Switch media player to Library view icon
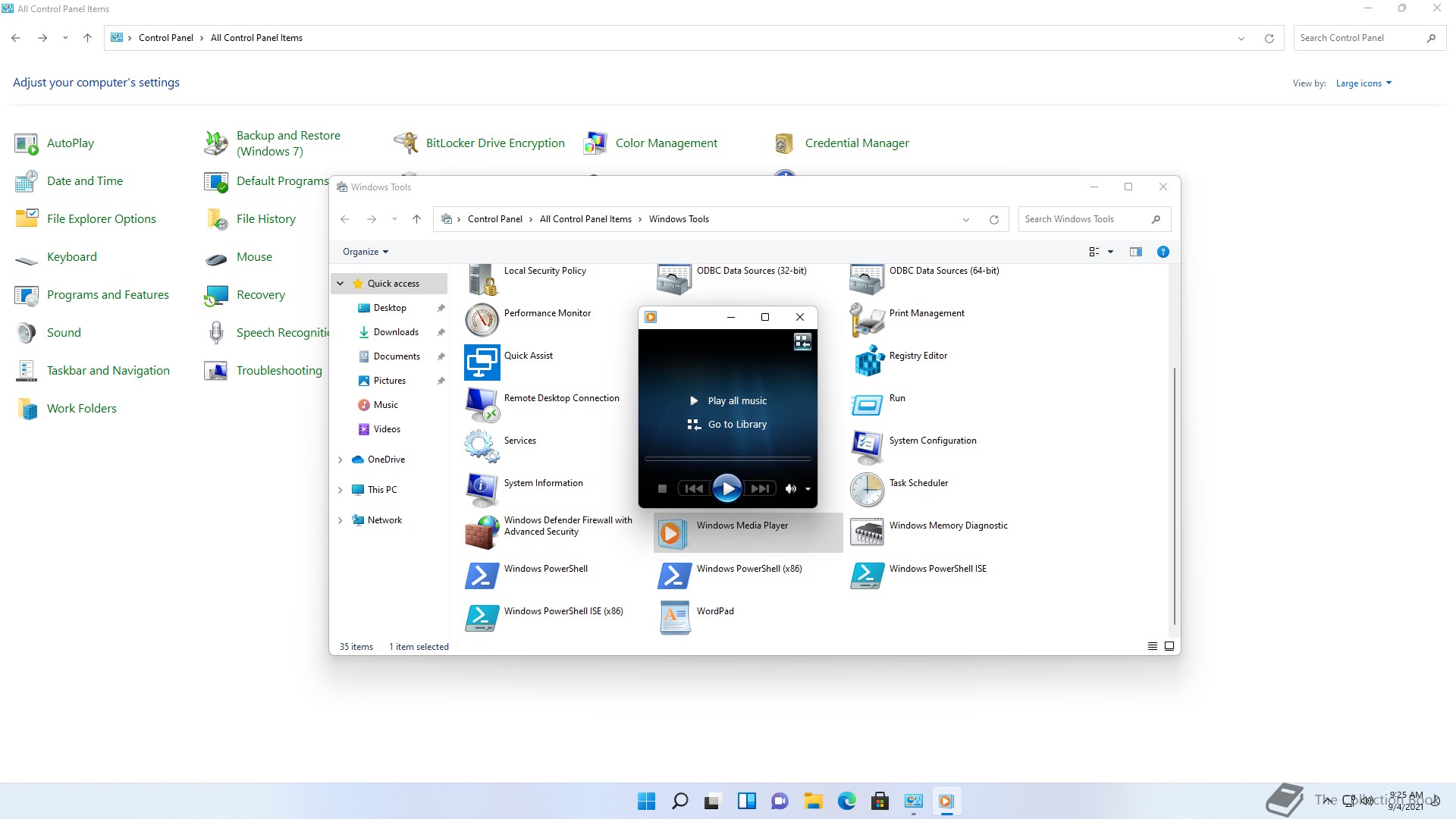1456x819 pixels. pos(802,342)
